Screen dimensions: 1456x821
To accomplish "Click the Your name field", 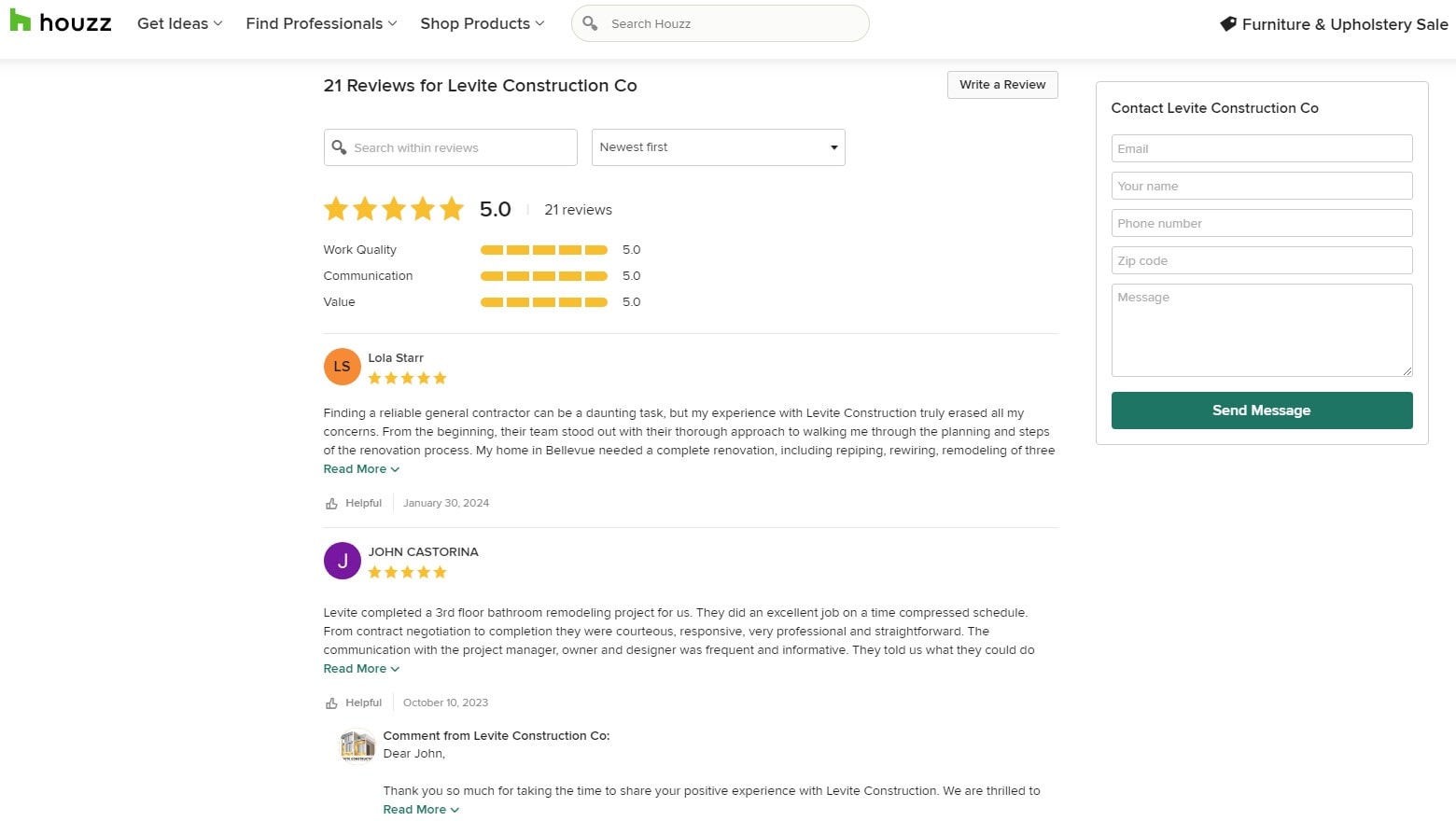I will [x=1262, y=186].
